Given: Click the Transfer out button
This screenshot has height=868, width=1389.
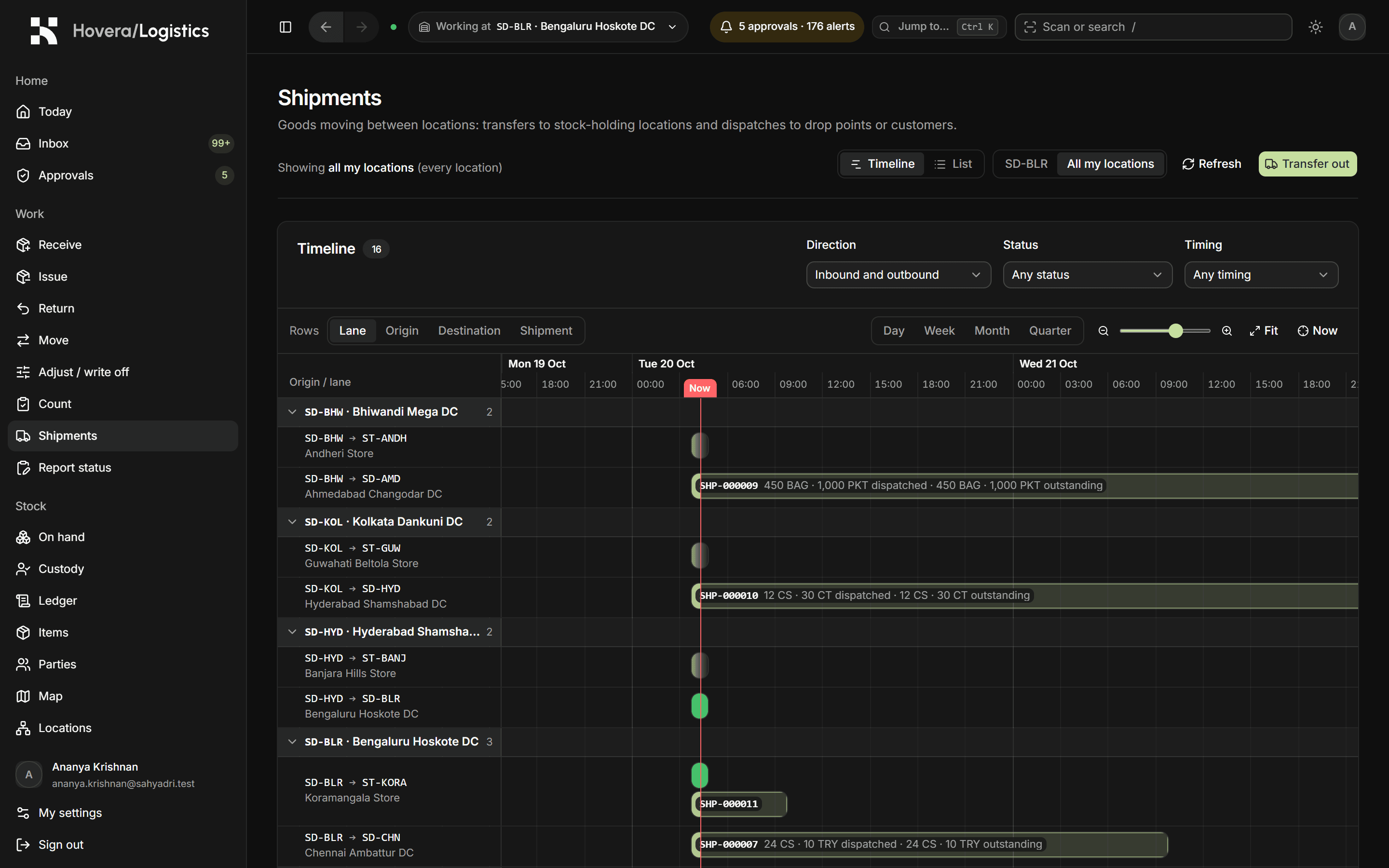Looking at the screenshot, I should (x=1307, y=164).
